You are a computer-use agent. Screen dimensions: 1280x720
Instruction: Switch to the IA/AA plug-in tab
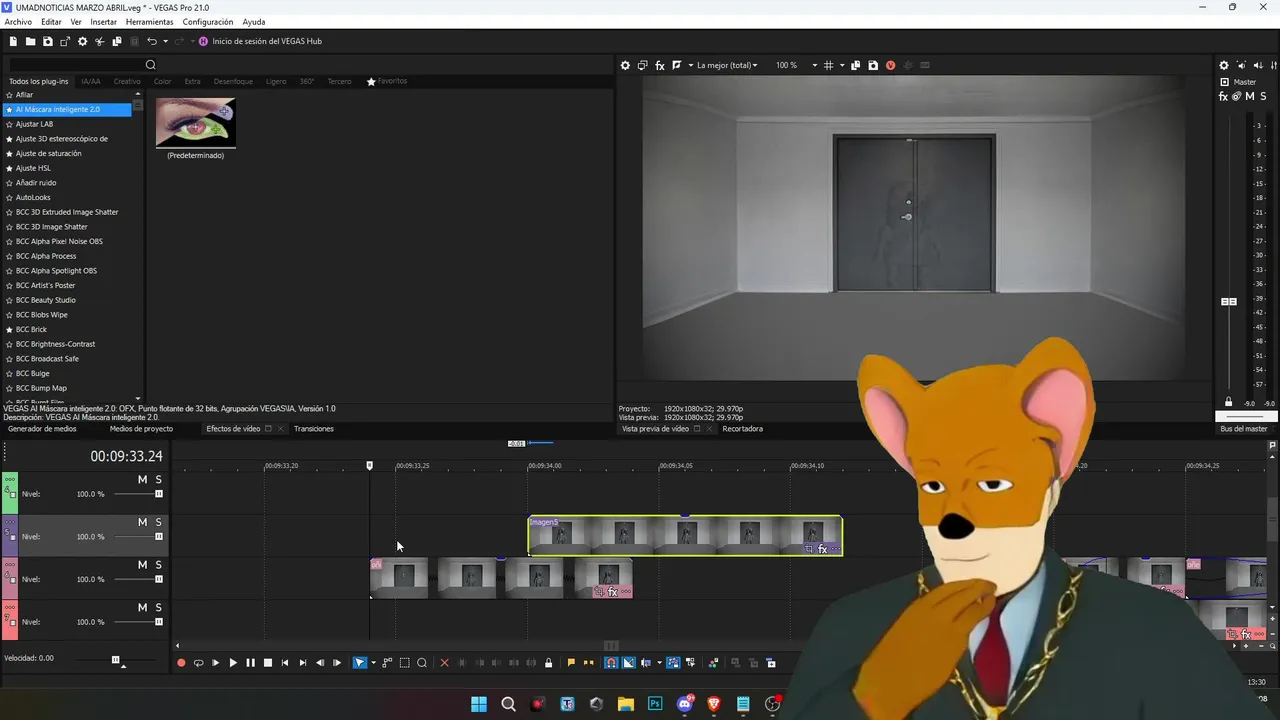(91, 81)
